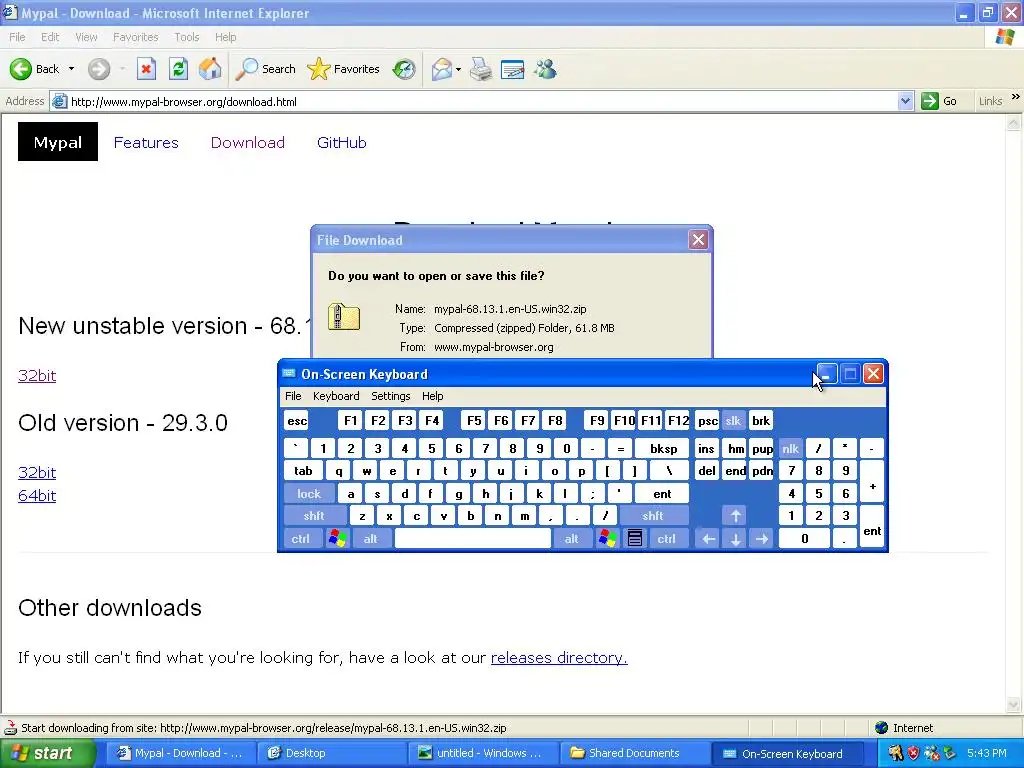
Task: Print the page with the printer icon
Action: 481,69
